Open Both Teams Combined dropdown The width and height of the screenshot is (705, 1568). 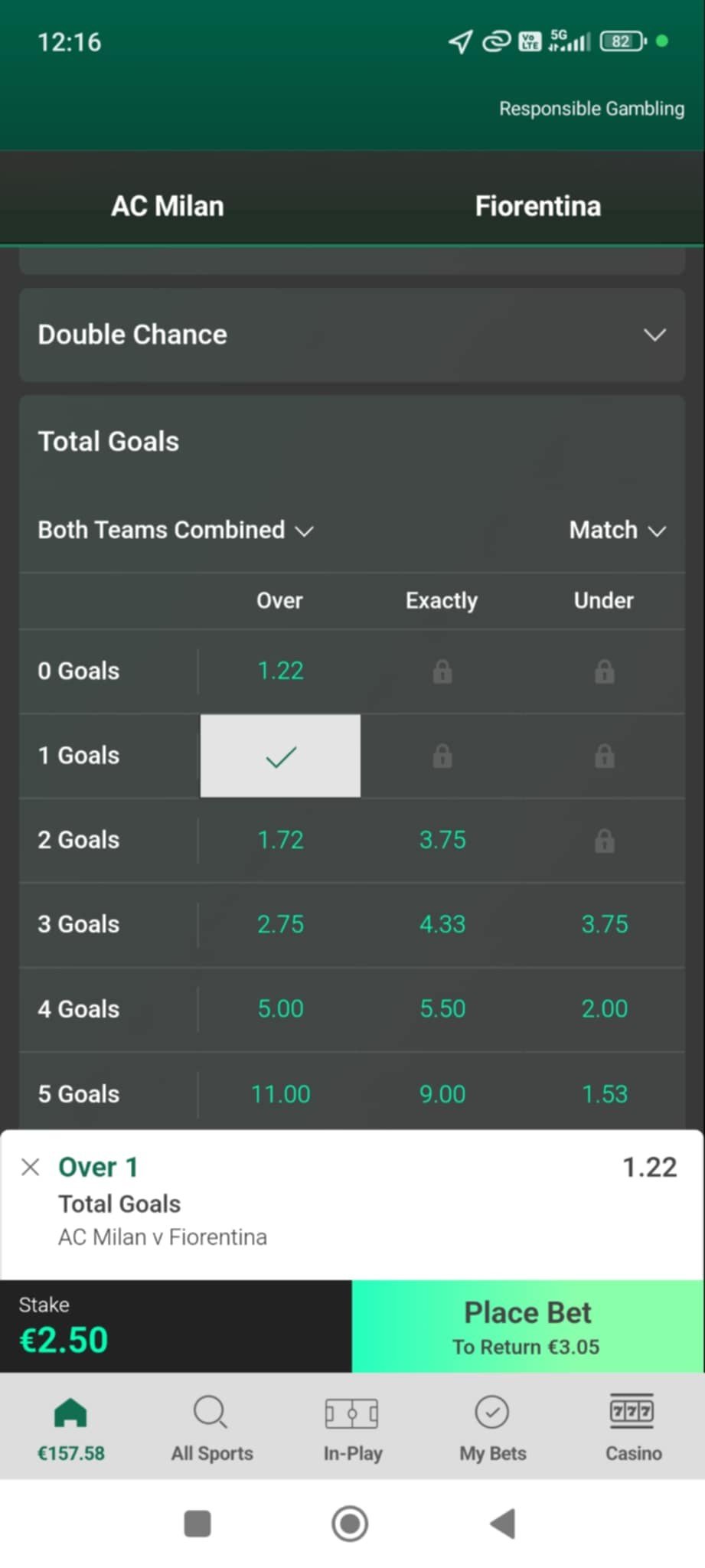point(175,530)
